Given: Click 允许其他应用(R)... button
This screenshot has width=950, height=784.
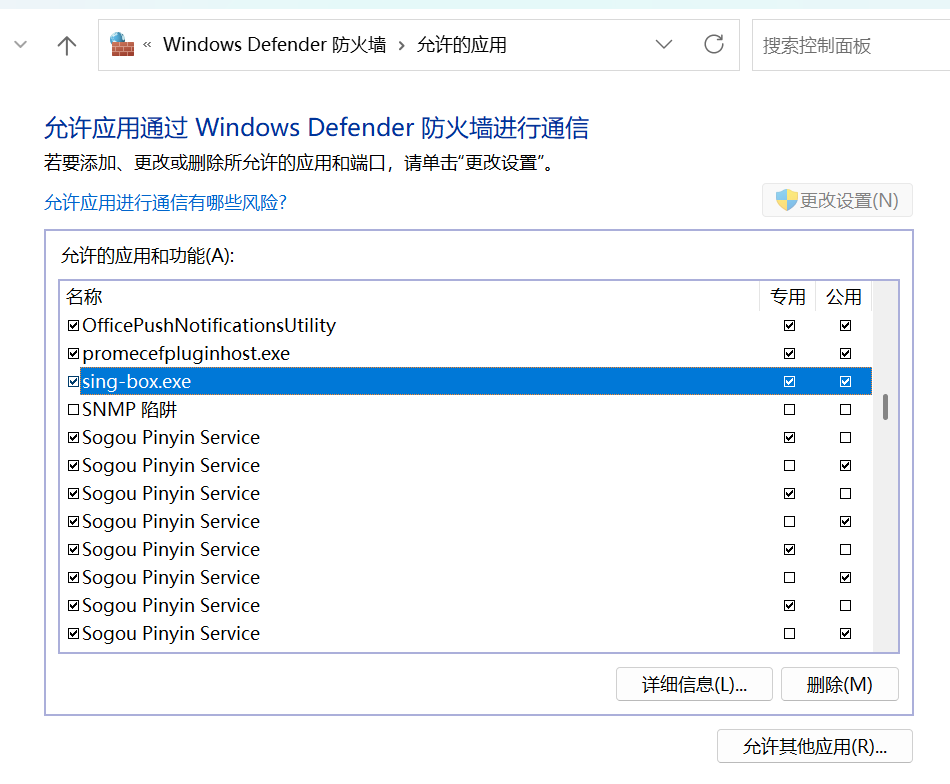Looking at the screenshot, I should pos(814,747).
